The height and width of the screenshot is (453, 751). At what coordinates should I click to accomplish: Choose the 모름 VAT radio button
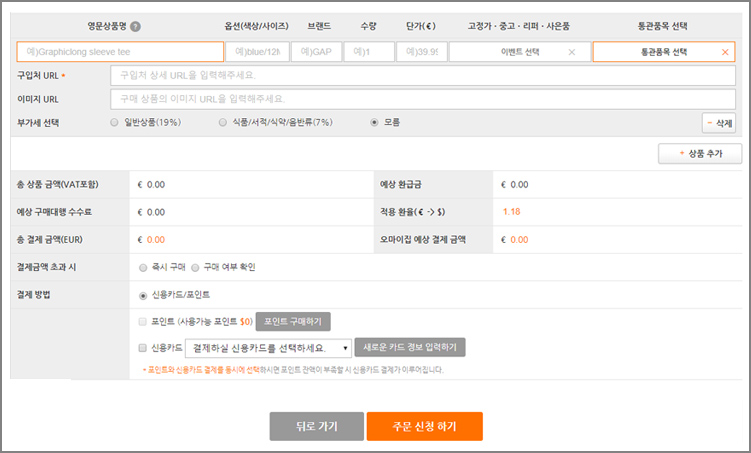[x=374, y=123]
